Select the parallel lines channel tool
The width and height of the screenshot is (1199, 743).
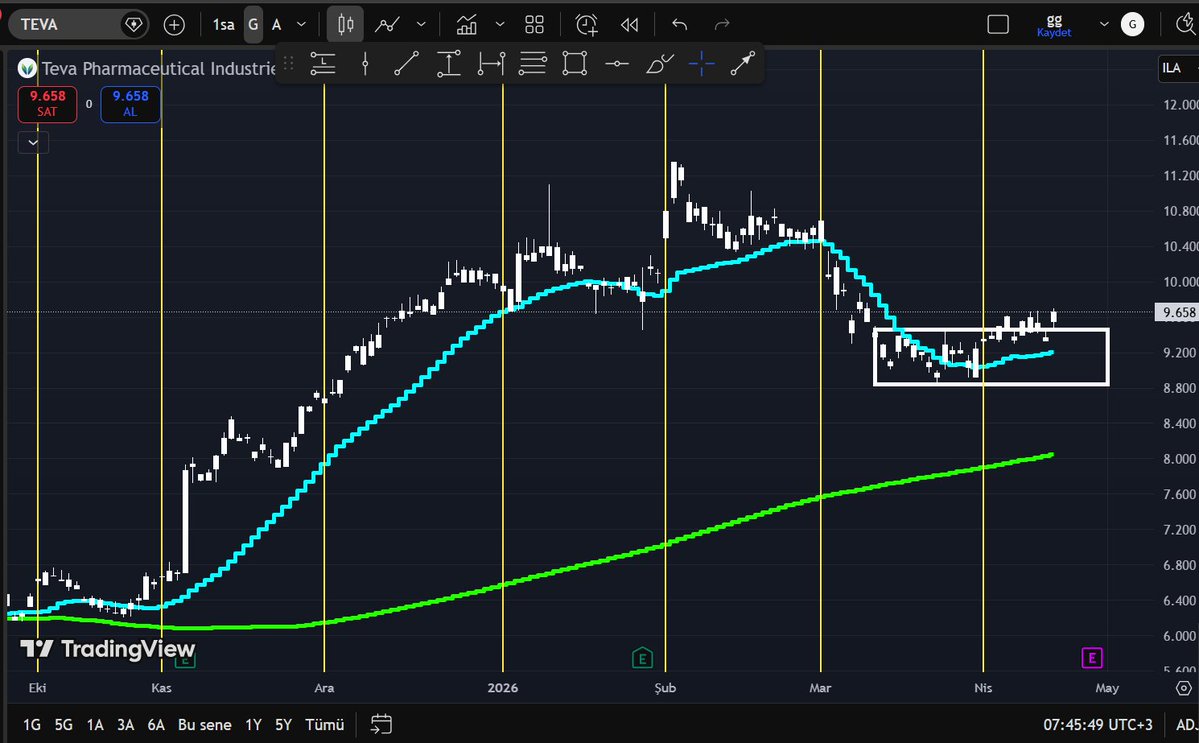tap(532, 63)
